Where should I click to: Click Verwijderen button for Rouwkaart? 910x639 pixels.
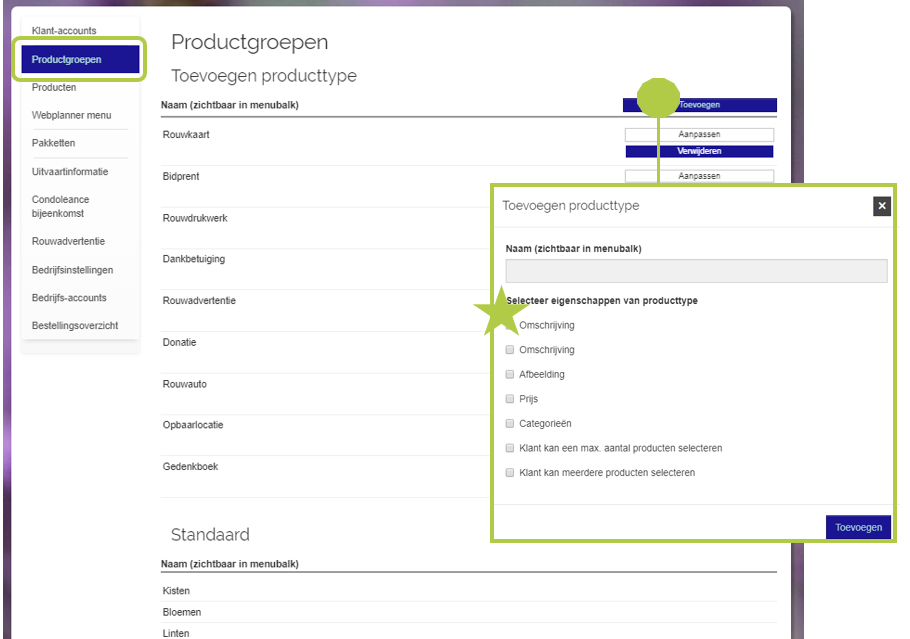(x=699, y=151)
